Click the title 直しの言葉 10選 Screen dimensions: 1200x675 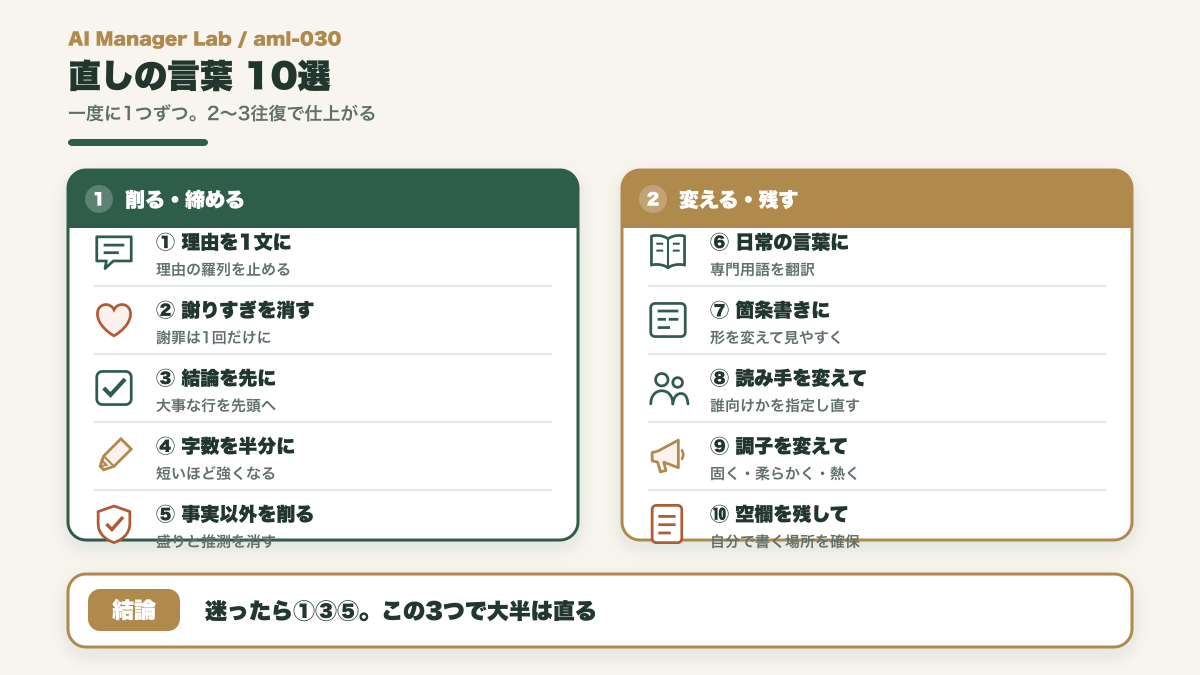point(199,76)
